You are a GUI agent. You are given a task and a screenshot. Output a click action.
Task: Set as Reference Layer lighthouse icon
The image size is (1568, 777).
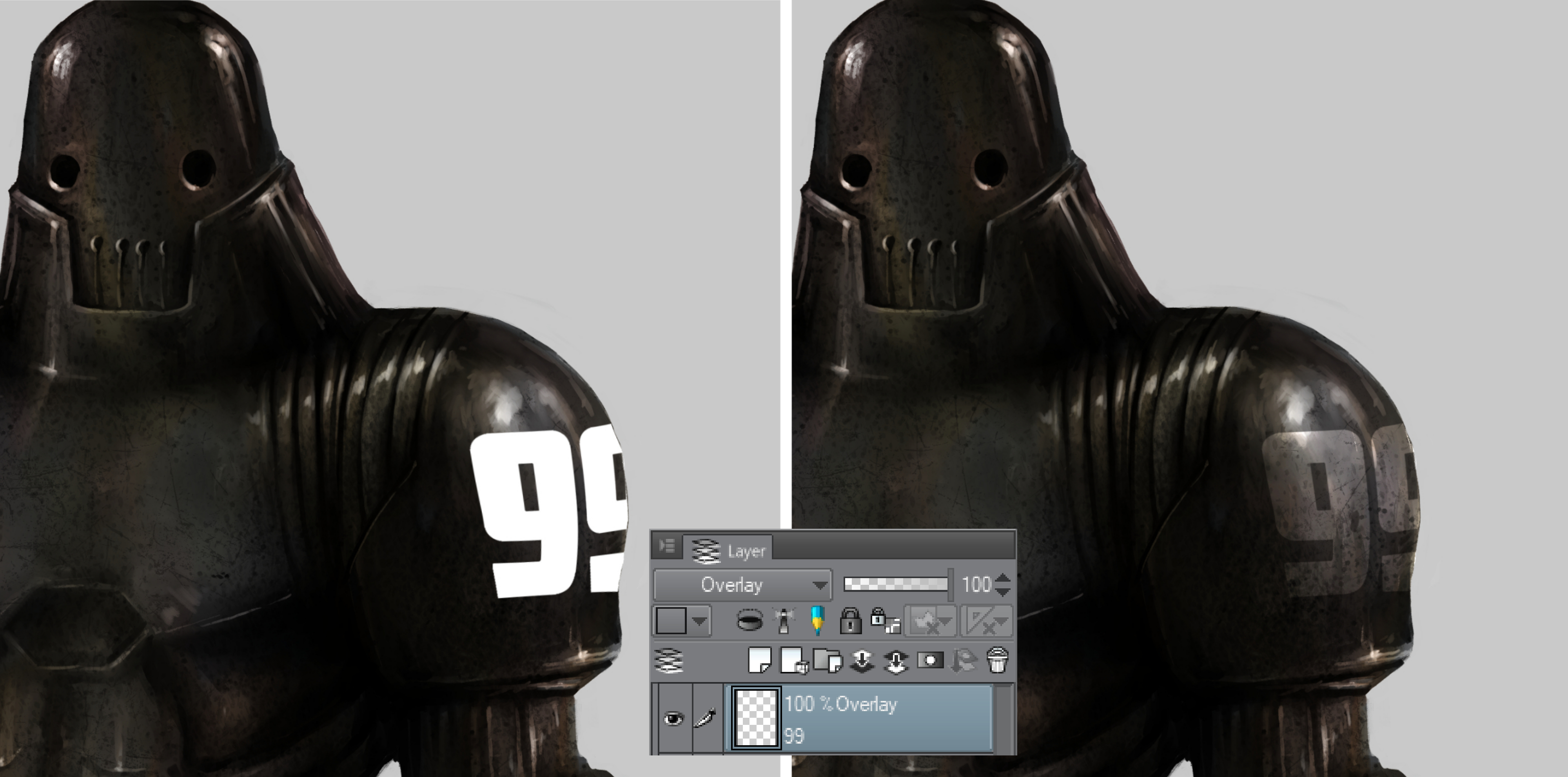784,621
